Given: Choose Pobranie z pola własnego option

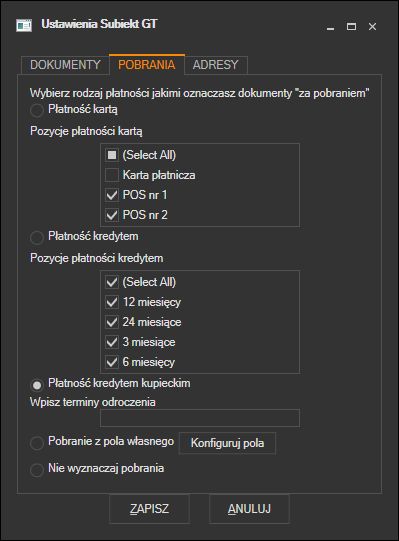Looking at the screenshot, I should (x=37, y=443).
